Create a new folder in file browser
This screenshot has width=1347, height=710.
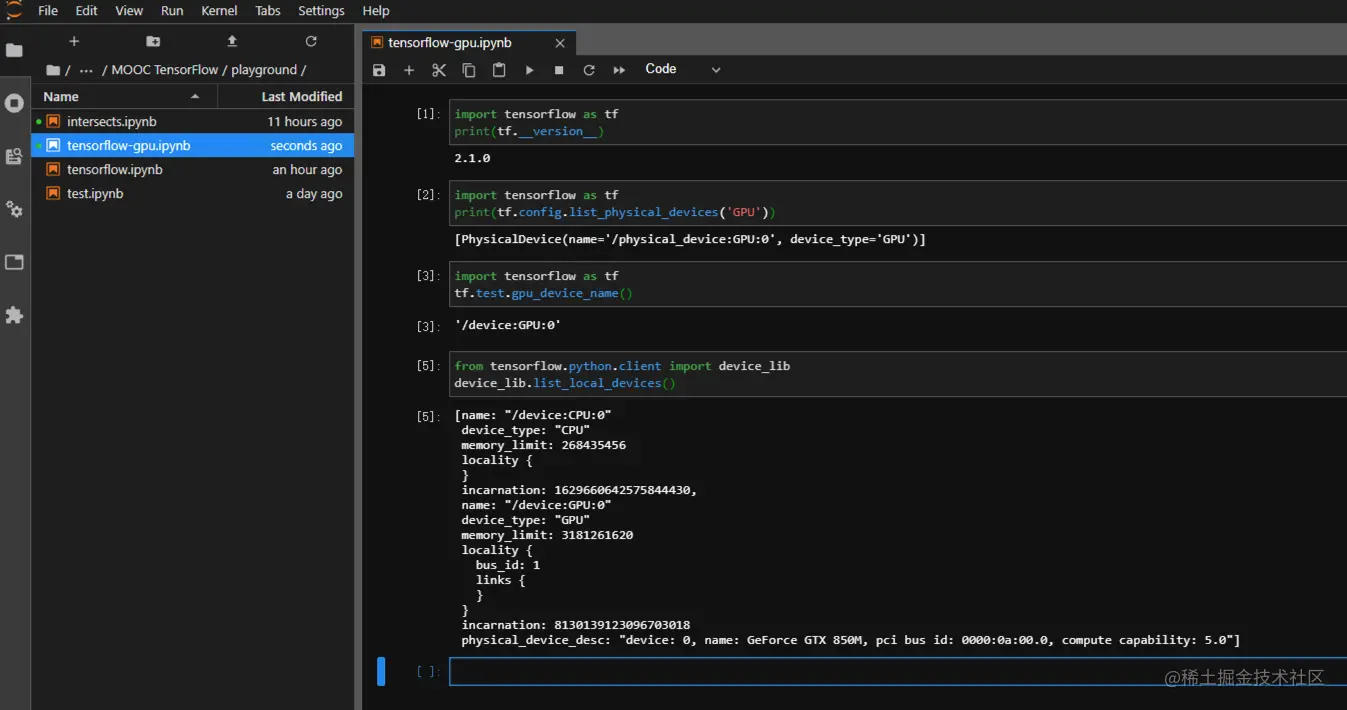(153, 41)
